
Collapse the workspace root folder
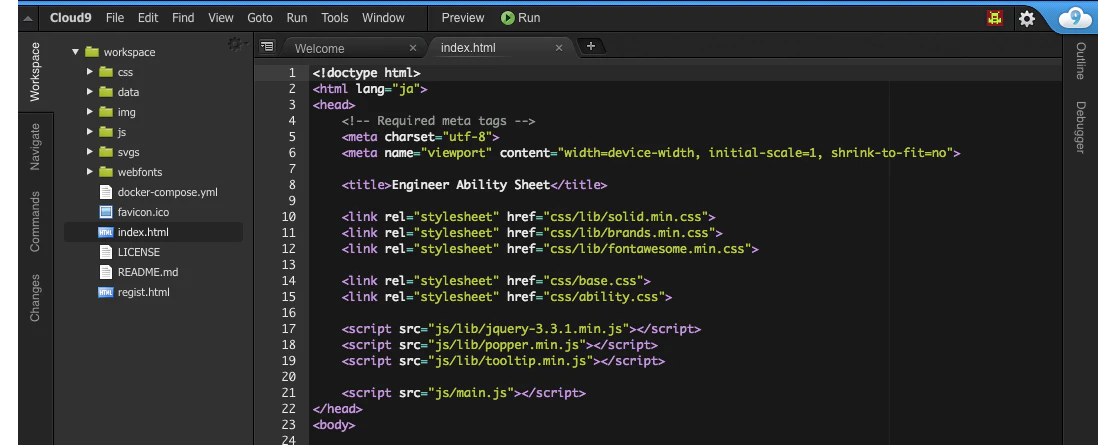tap(76, 52)
